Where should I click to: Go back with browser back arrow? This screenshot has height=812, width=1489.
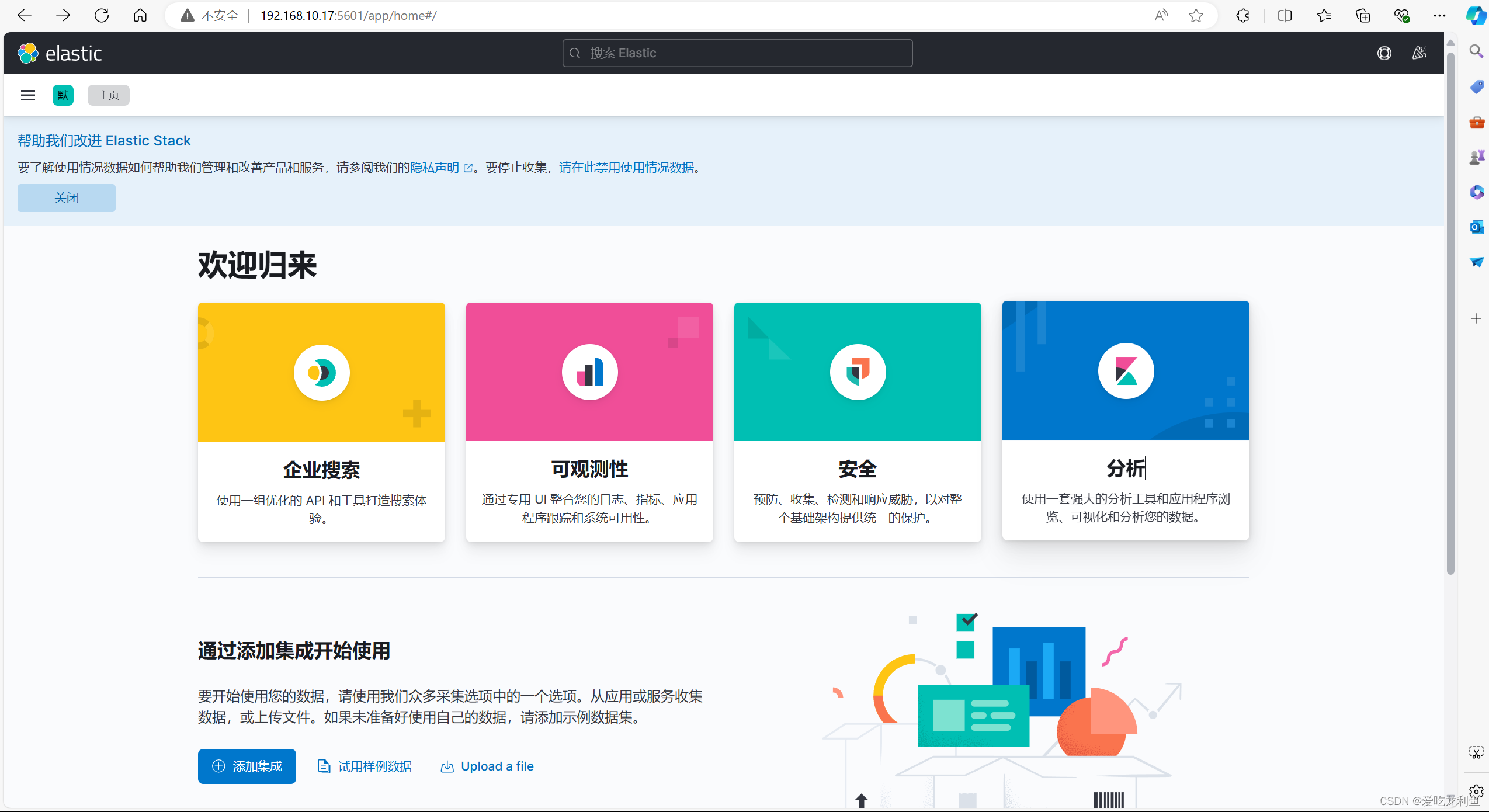point(24,15)
